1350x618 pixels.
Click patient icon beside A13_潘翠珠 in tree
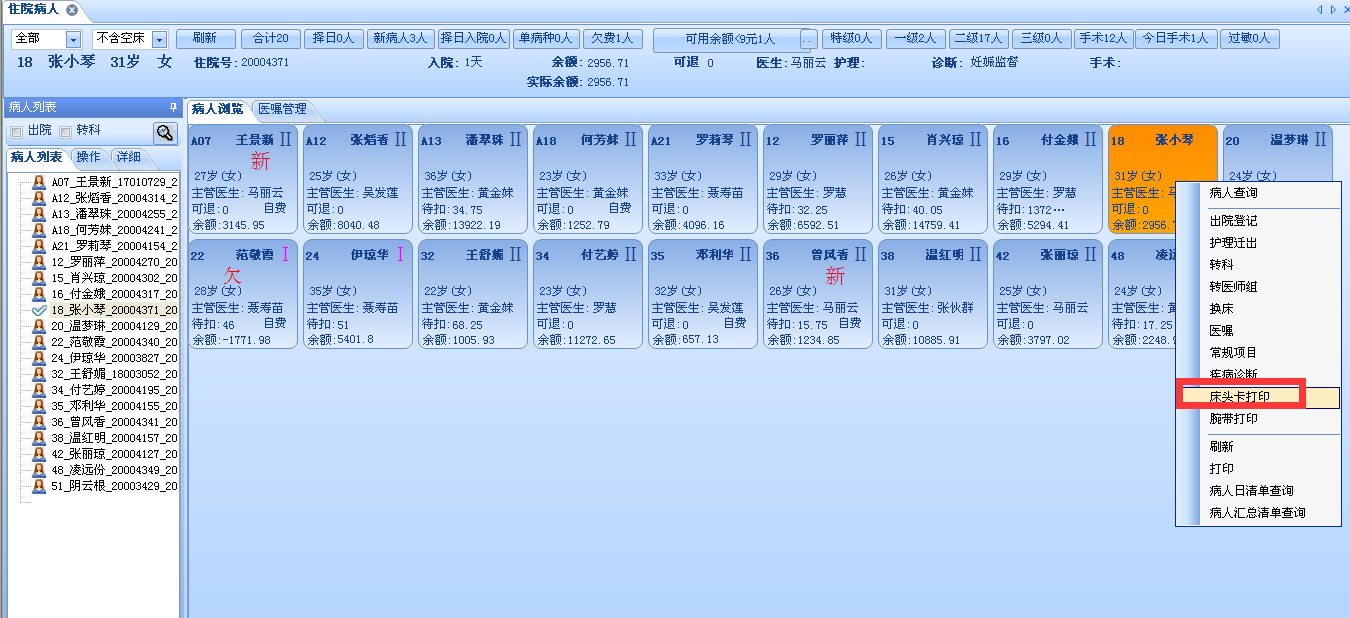pyautogui.click(x=39, y=214)
